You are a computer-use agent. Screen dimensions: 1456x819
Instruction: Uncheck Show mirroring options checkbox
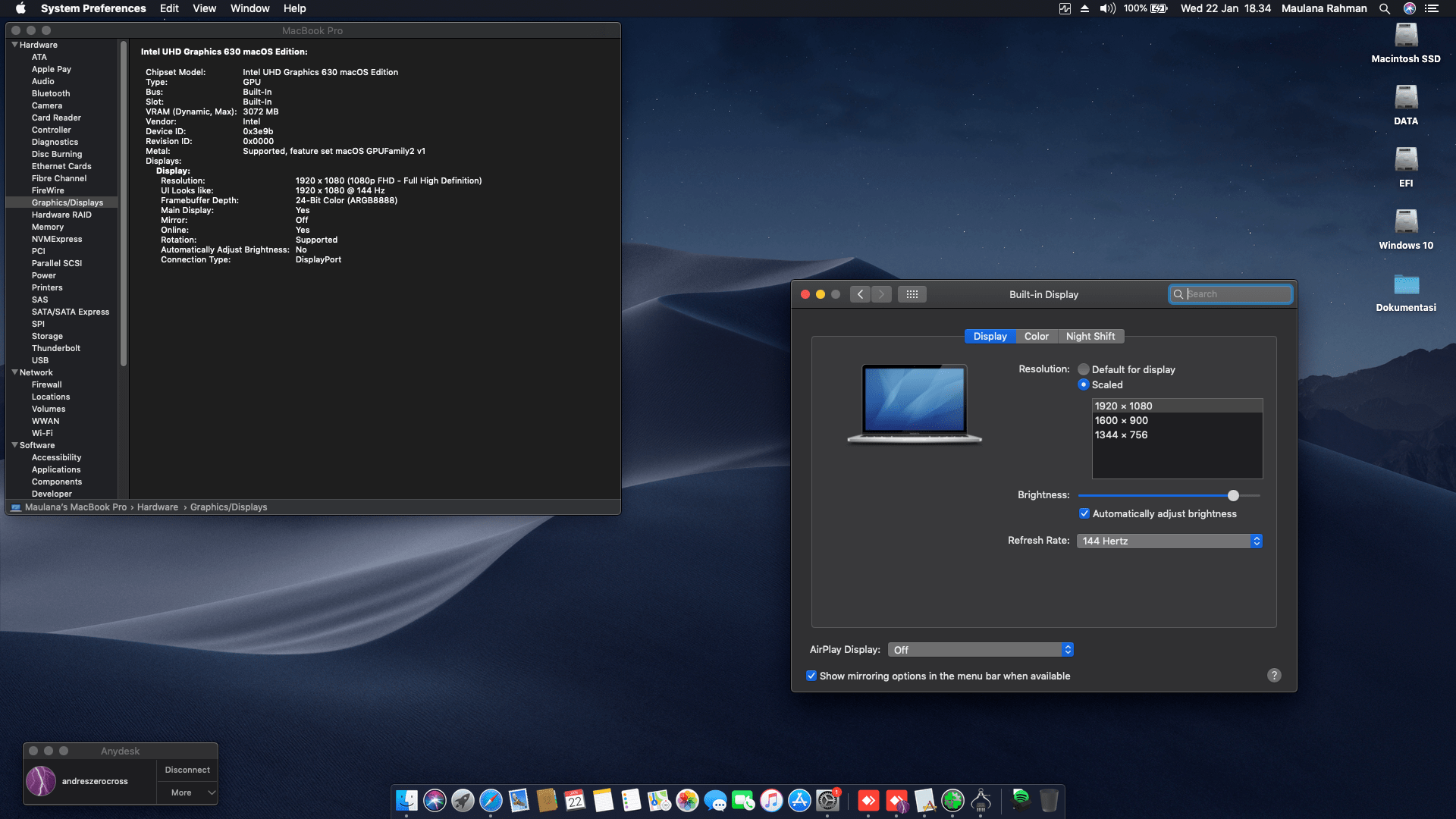811,676
